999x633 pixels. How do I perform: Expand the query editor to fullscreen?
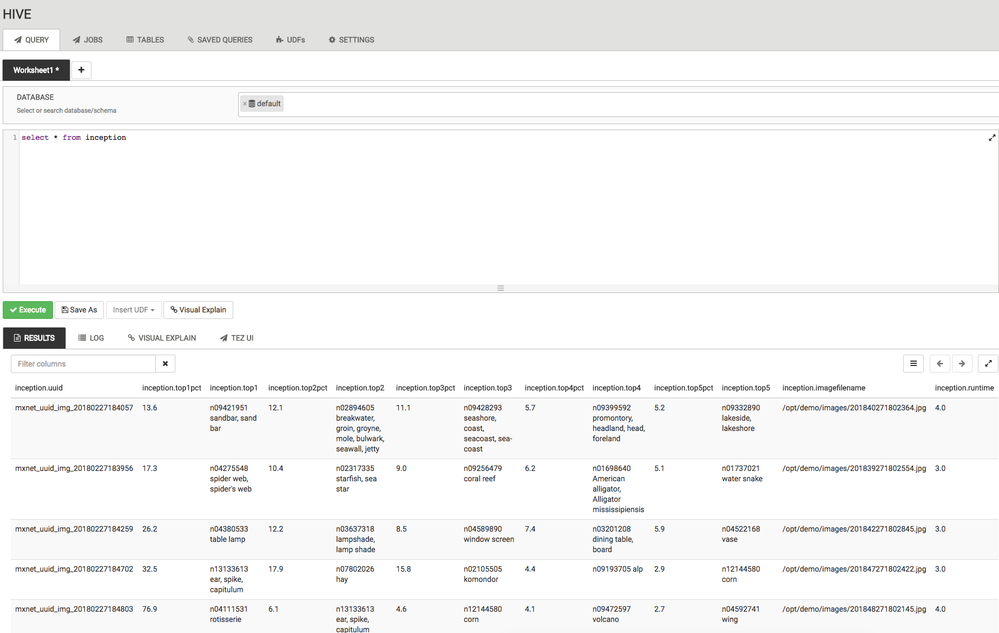coord(991,138)
